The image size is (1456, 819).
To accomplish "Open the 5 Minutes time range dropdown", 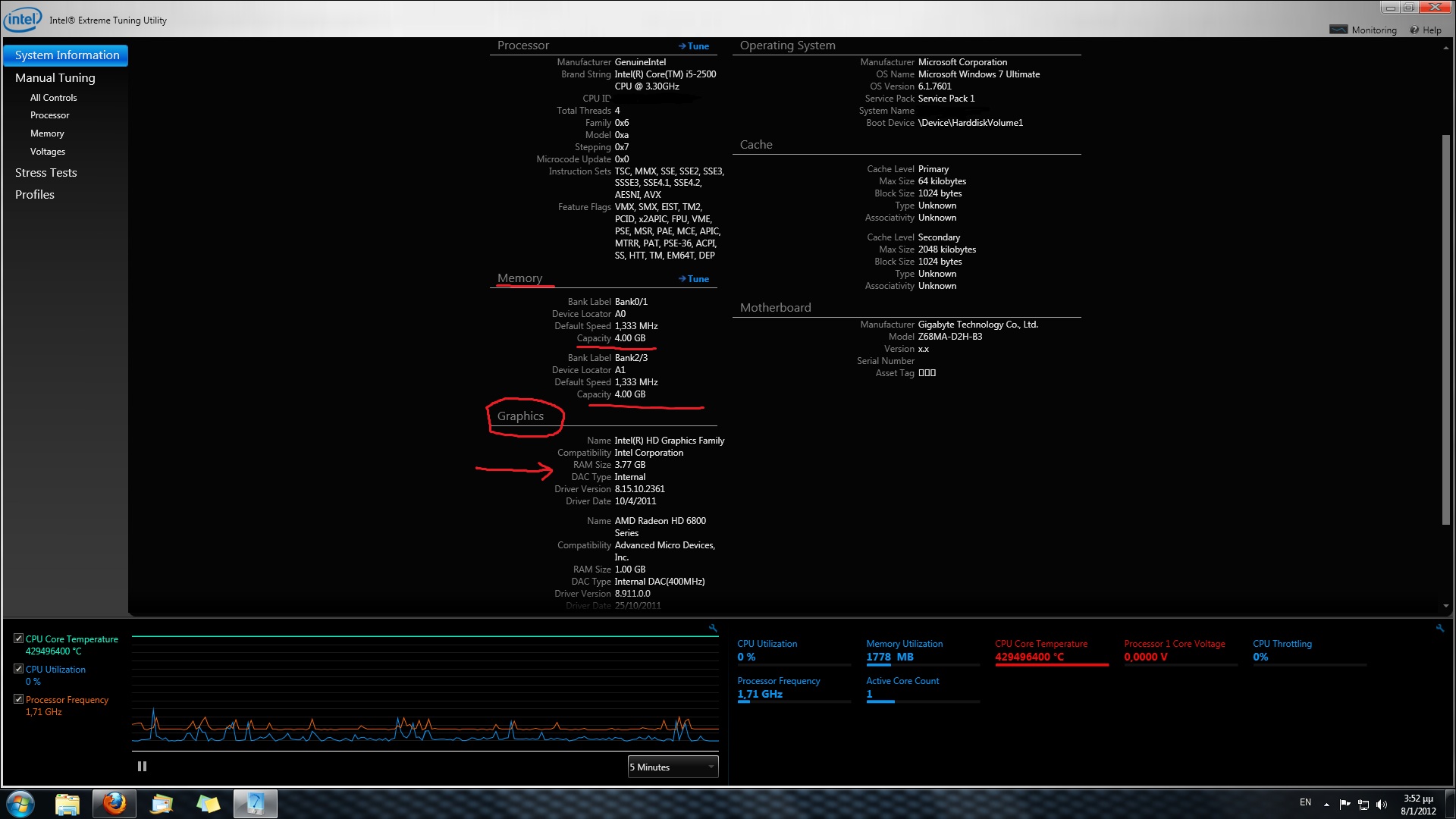I will [x=673, y=767].
